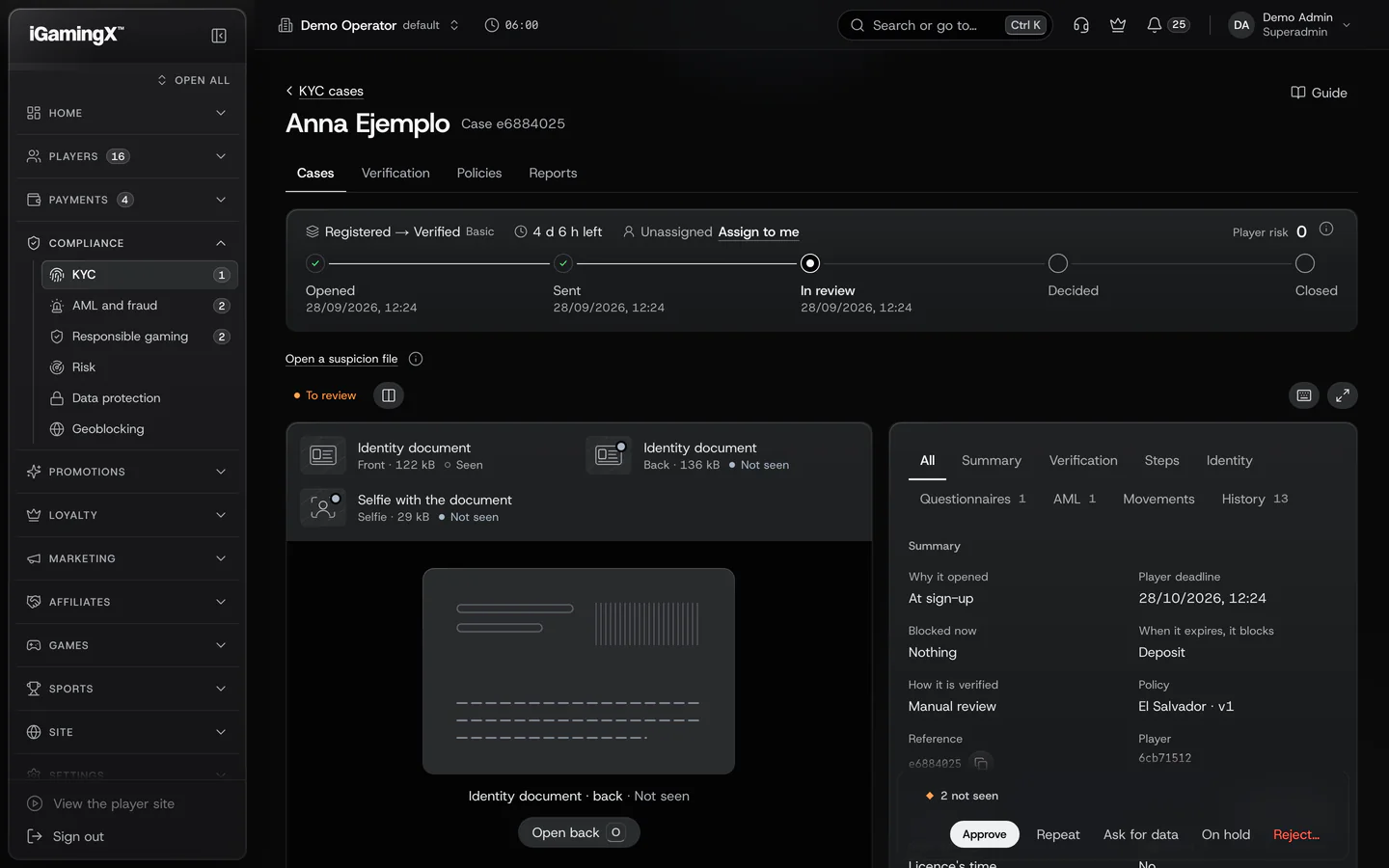Toggle split view layout icon
This screenshot has width=1389, height=868.
click(x=389, y=395)
